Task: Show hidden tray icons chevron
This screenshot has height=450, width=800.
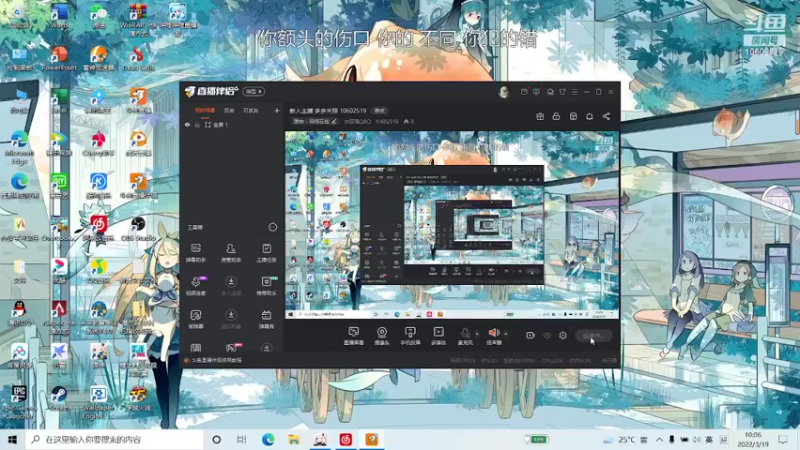Action: point(659,439)
